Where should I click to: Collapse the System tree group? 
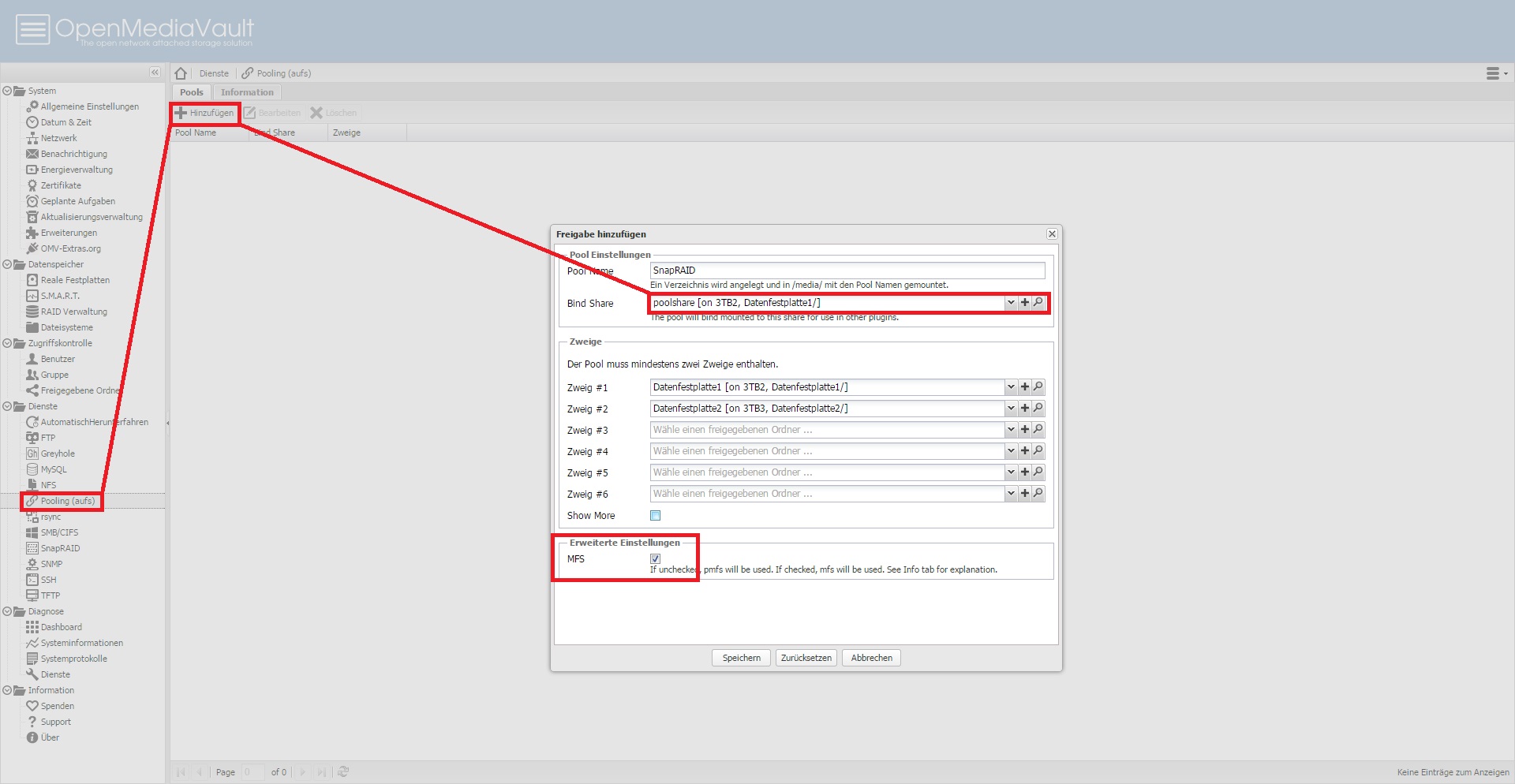(x=7, y=91)
